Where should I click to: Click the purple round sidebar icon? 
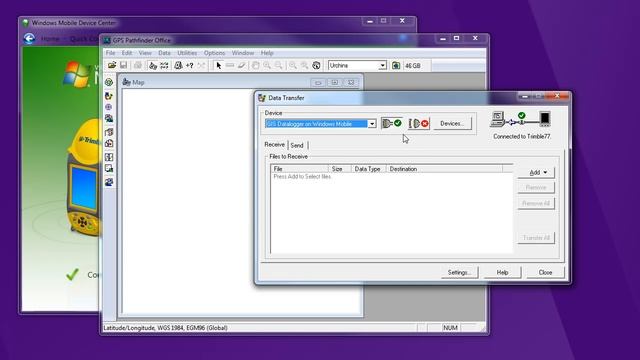pyautogui.click(x=109, y=107)
